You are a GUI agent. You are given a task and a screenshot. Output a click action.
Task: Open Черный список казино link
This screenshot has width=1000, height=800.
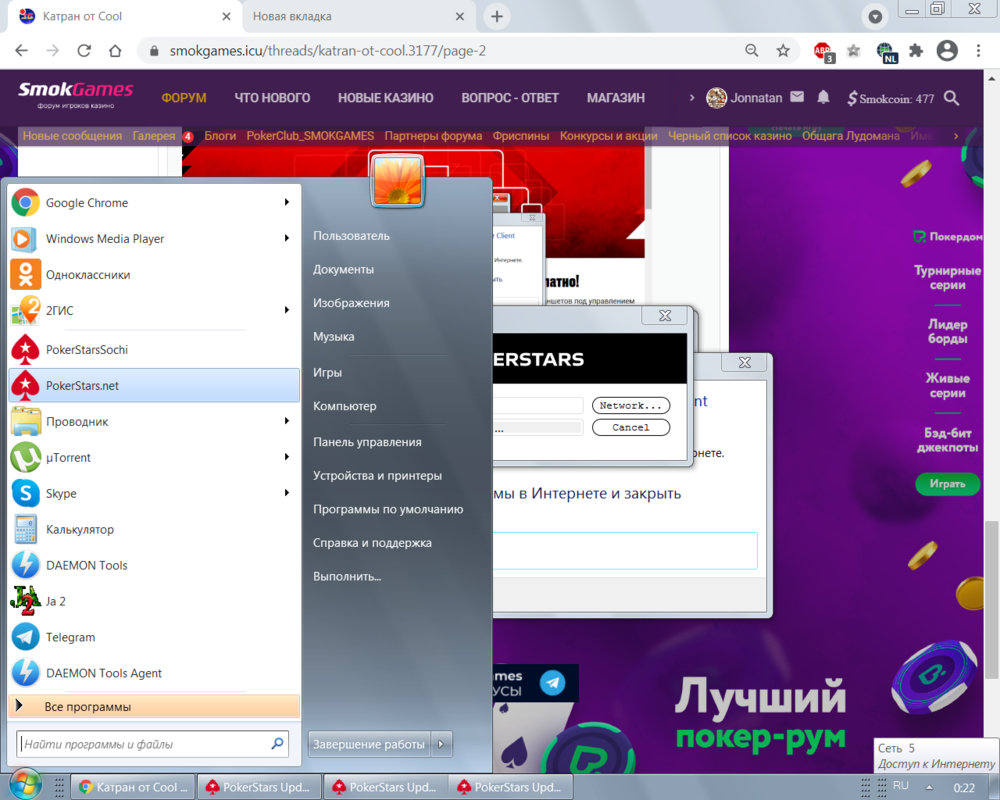[x=730, y=135]
